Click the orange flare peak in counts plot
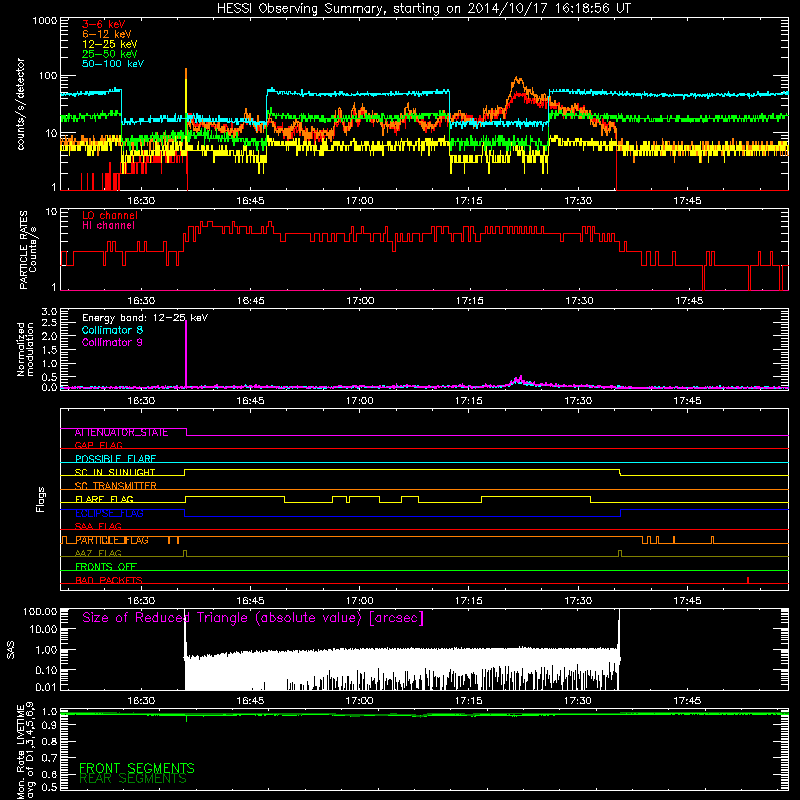The width and height of the screenshot is (800, 800). 518,80
